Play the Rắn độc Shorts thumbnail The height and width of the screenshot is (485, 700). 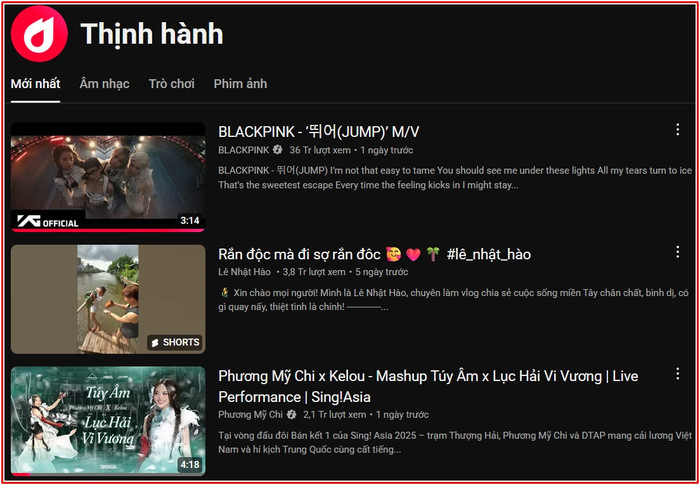pos(108,299)
